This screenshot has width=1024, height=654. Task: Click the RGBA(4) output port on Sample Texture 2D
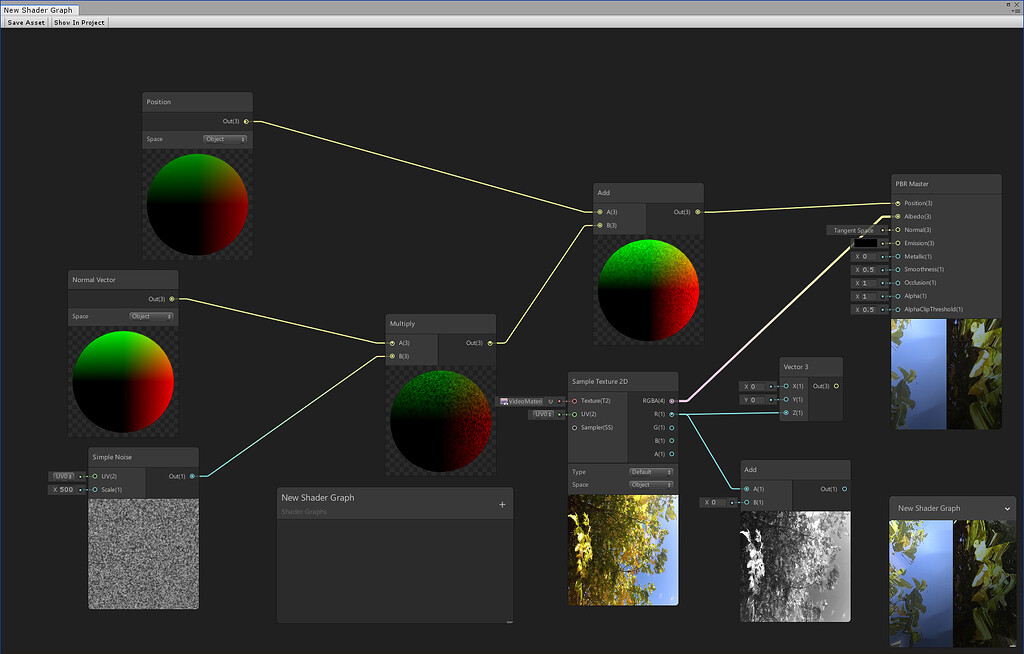673,399
